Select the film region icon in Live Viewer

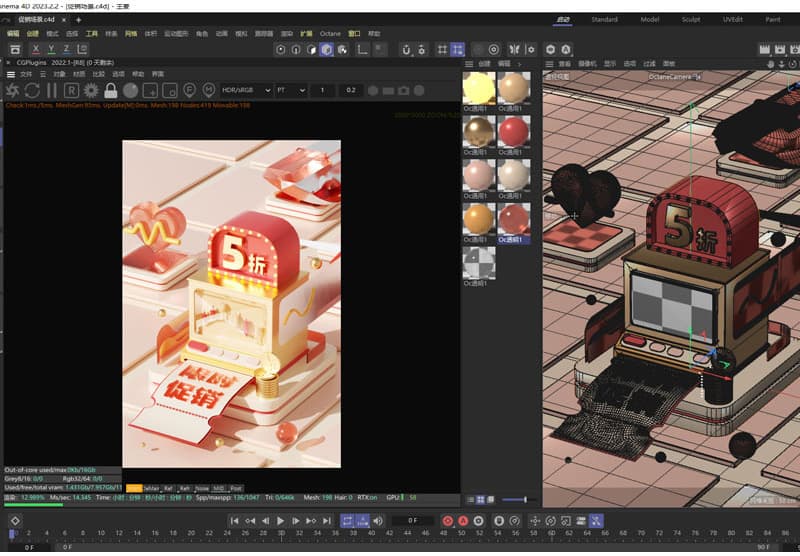[x=169, y=91]
